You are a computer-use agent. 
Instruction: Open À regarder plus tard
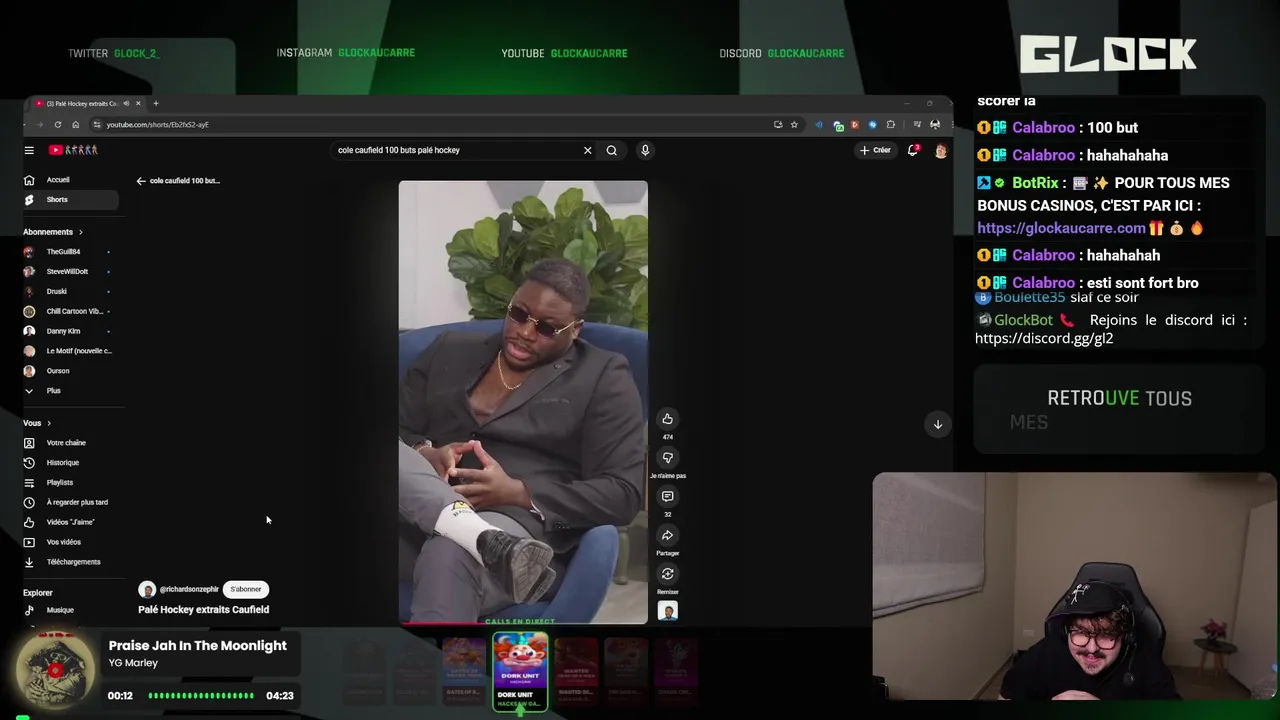68,502
